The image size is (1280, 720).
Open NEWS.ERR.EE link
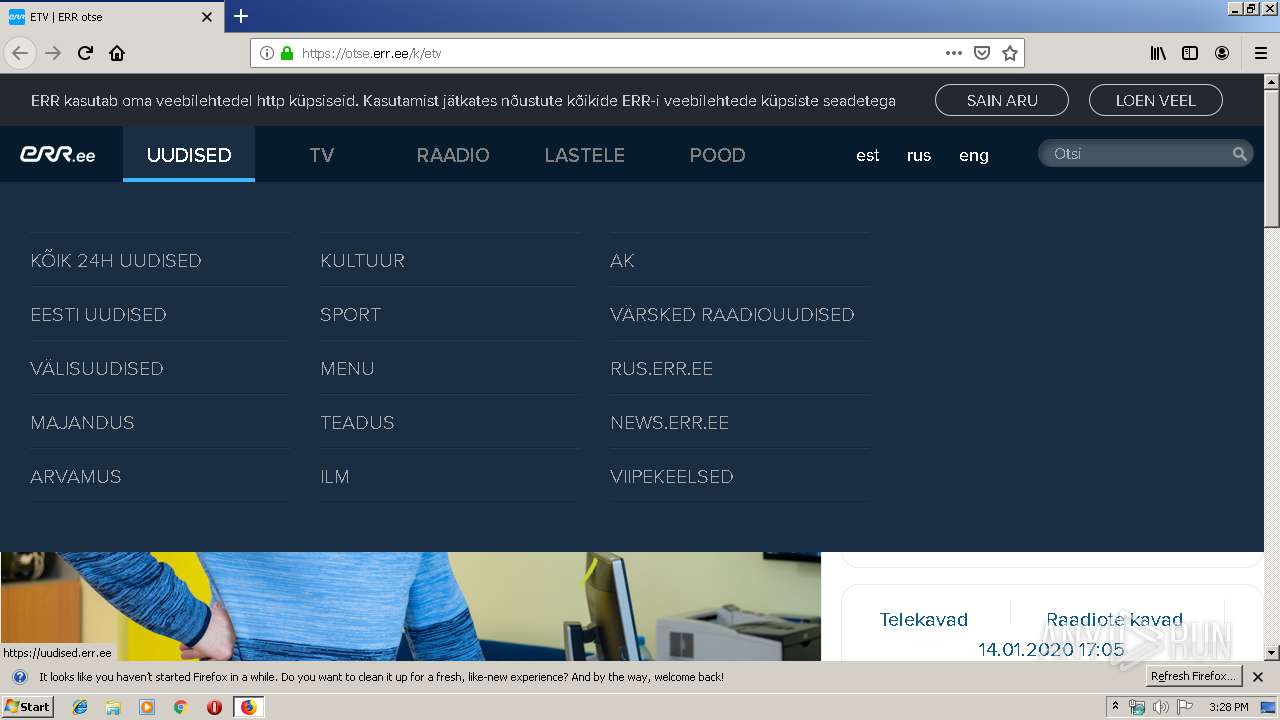coord(669,422)
